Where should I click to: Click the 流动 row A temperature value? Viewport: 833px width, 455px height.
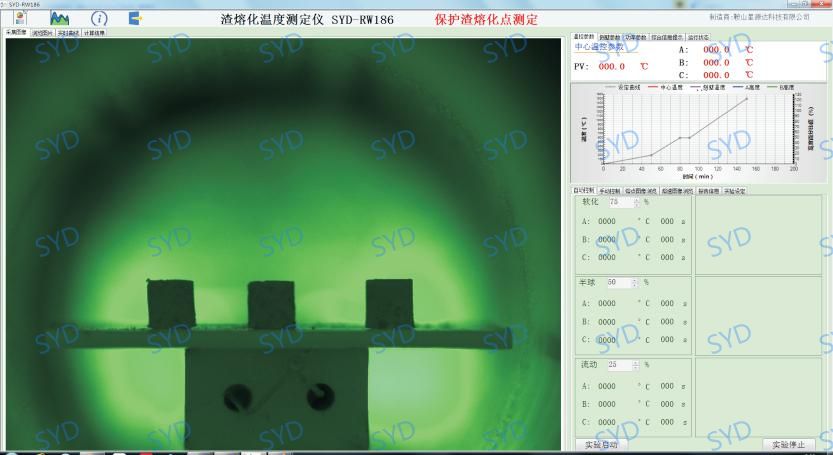click(x=607, y=386)
